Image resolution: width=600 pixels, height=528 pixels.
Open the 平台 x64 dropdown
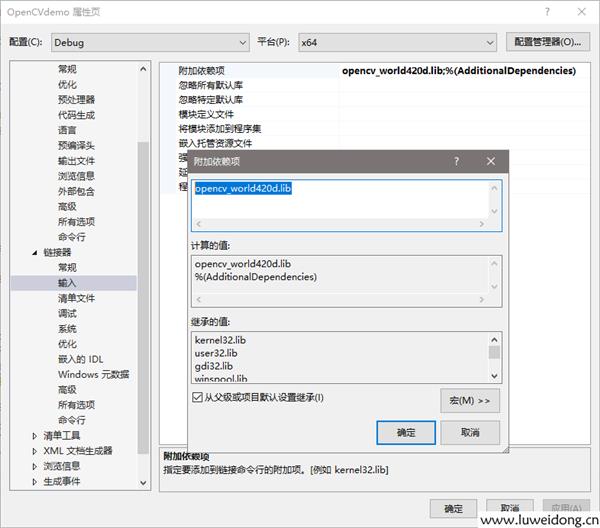pyautogui.click(x=489, y=42)
